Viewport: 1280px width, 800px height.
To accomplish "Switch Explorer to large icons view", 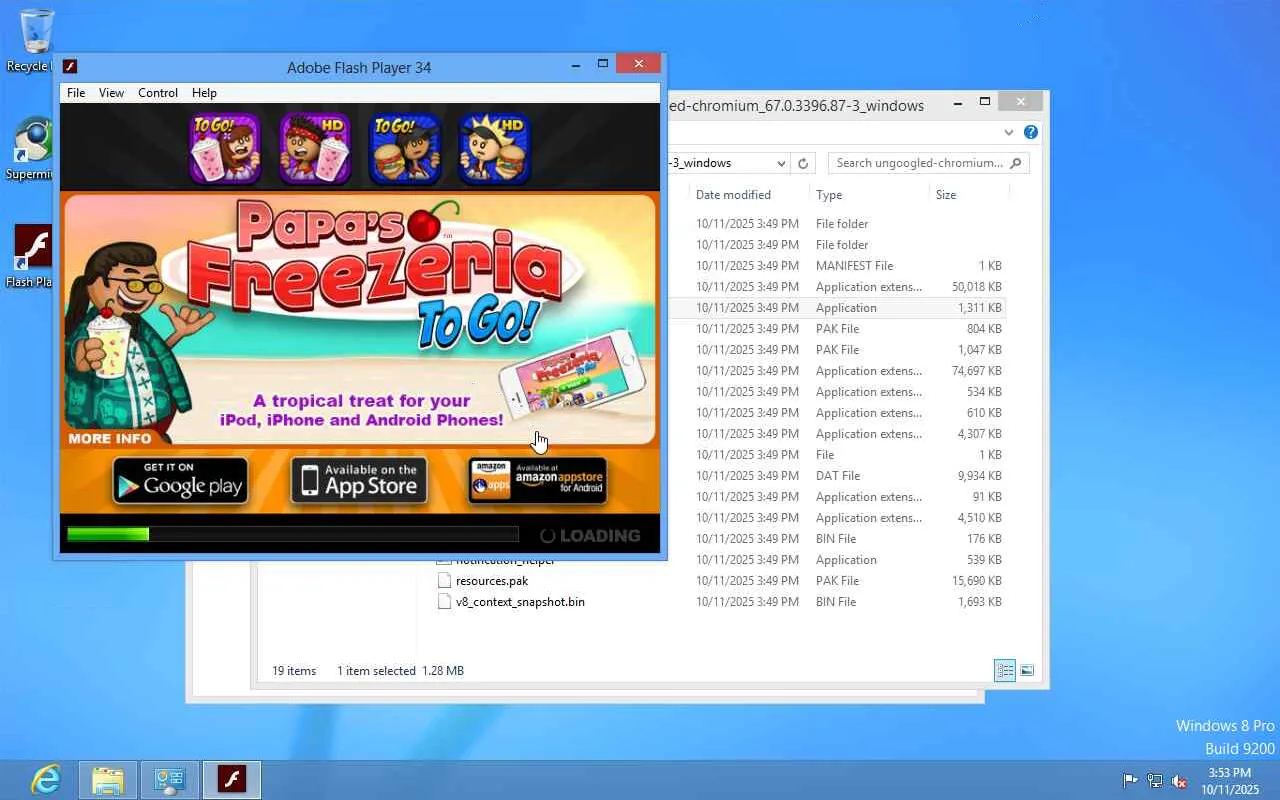I will pos(1027,670).
